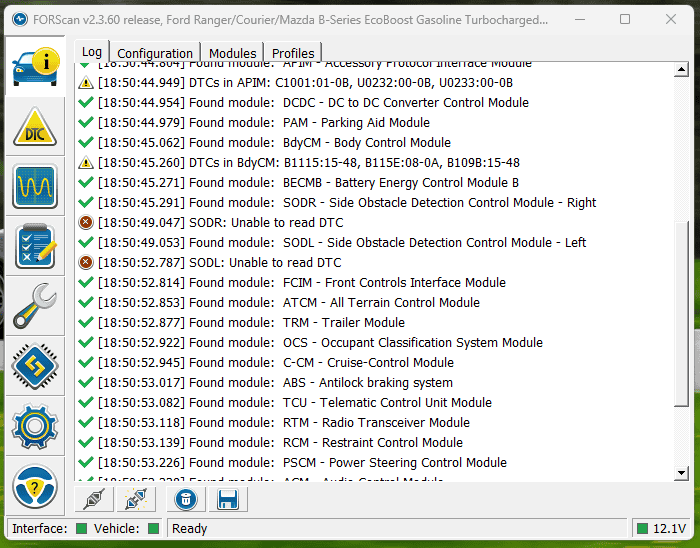Maximize the FORScan window
The image size is (700, 548).
pos(625,19)
